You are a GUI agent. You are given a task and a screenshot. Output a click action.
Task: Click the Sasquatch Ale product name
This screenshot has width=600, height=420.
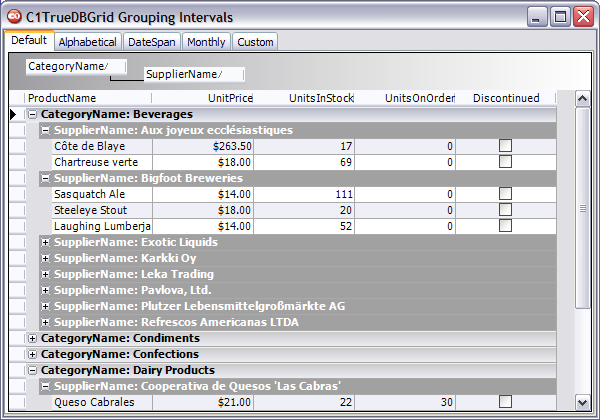coord(90,194)
